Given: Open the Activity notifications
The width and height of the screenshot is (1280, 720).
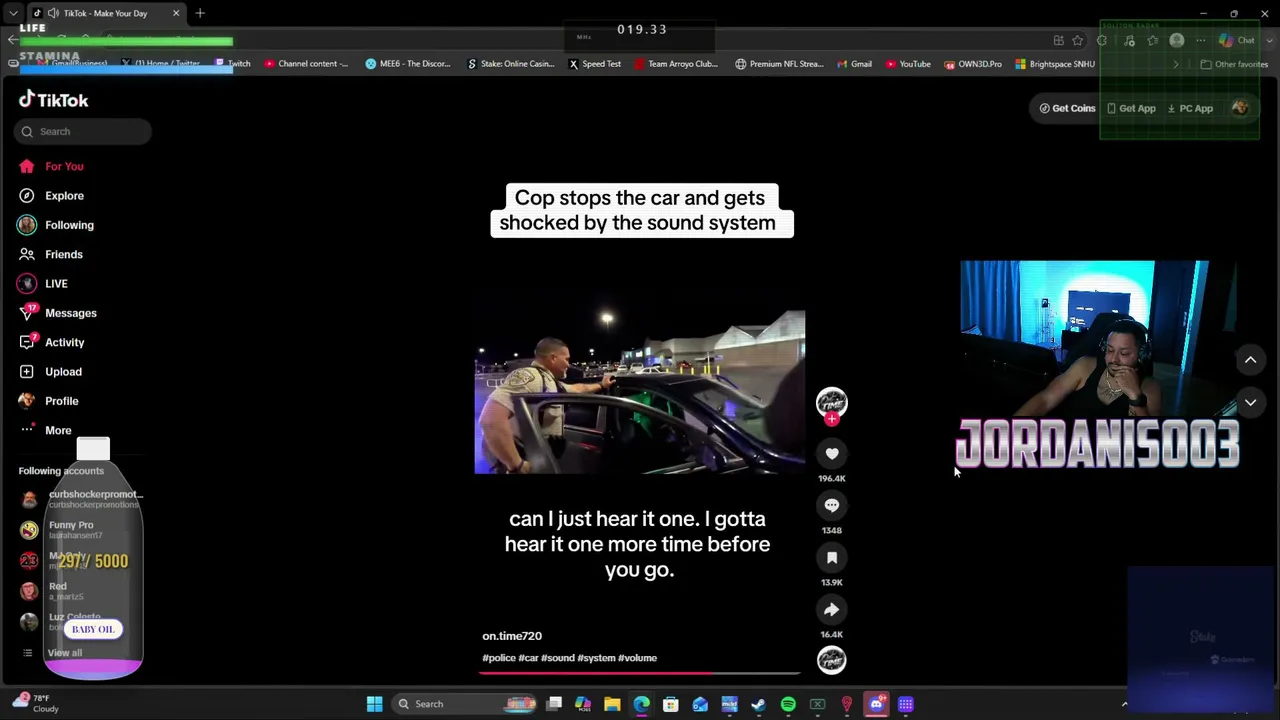Looking at the screenshot, I should [50, 342].
